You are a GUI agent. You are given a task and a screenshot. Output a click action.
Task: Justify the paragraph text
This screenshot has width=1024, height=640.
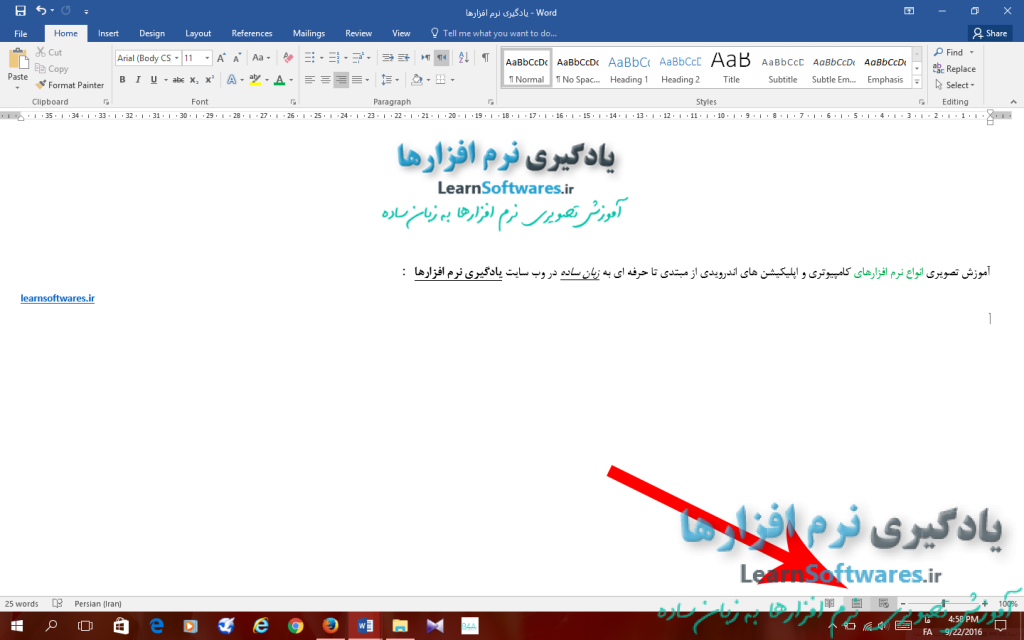[x=357, y=80]
